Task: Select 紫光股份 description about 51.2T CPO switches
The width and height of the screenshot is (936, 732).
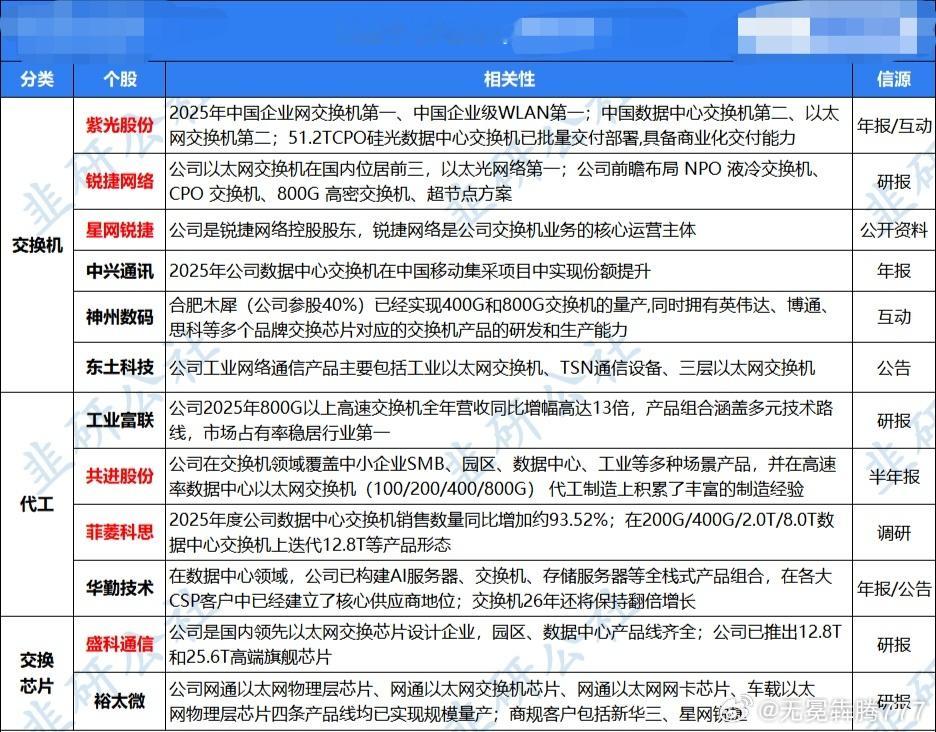Action: tap(504, 125)
